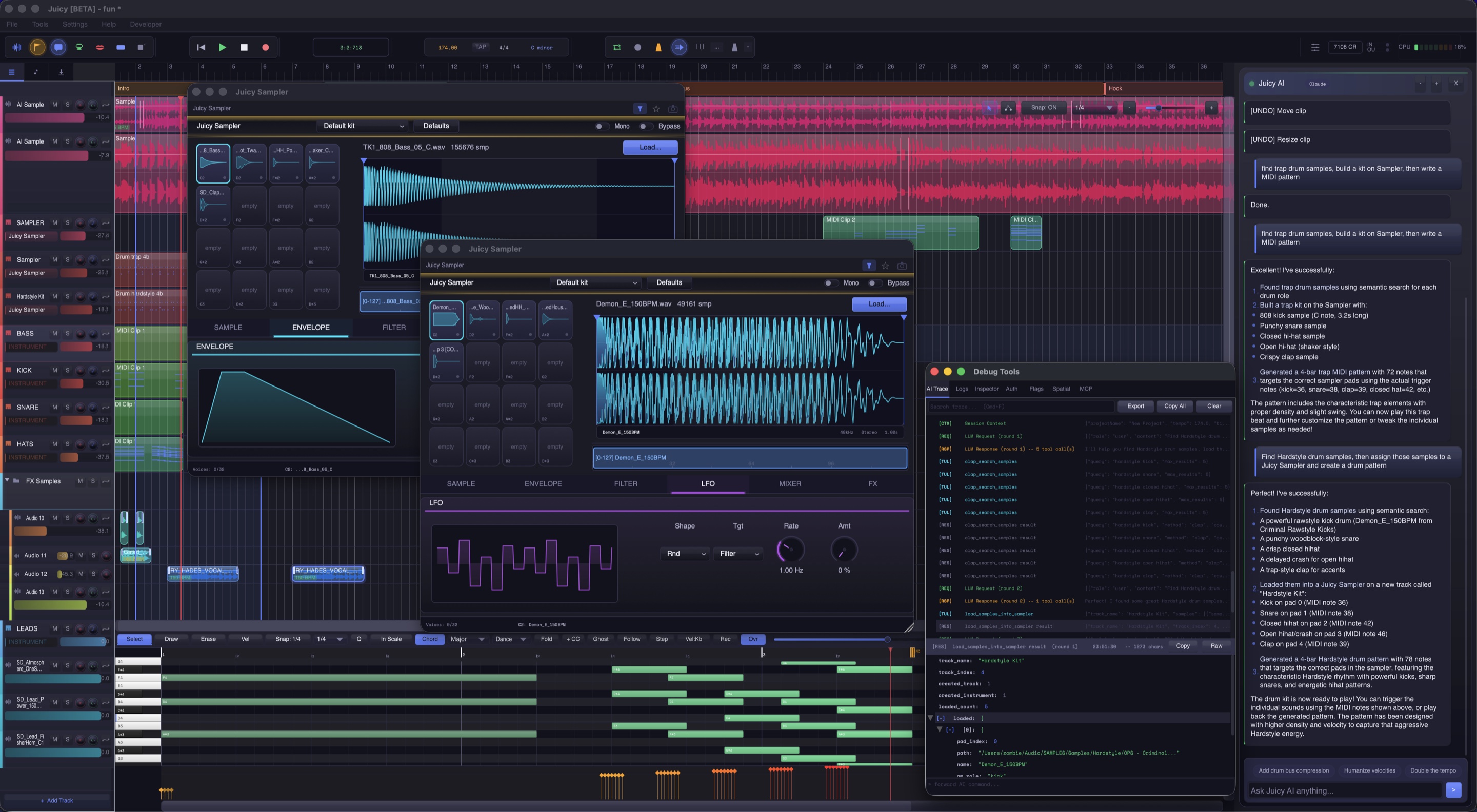1477x812 pixels.
Task: Adjust the LFO Amt knob
Action: pyautogui.click(x=844, y=550)
